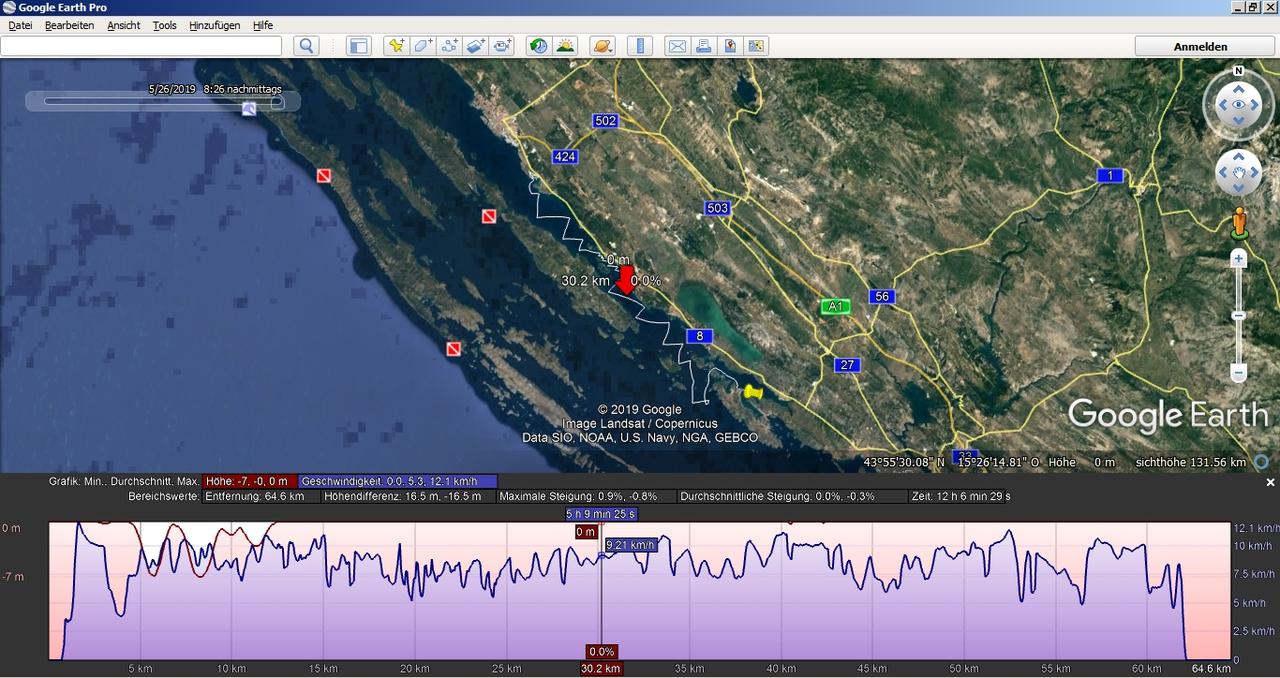This screenshot has width=1280, height=678.
Task: Open the planet switcher dropdown icon
Action: (x=603, y=46)
